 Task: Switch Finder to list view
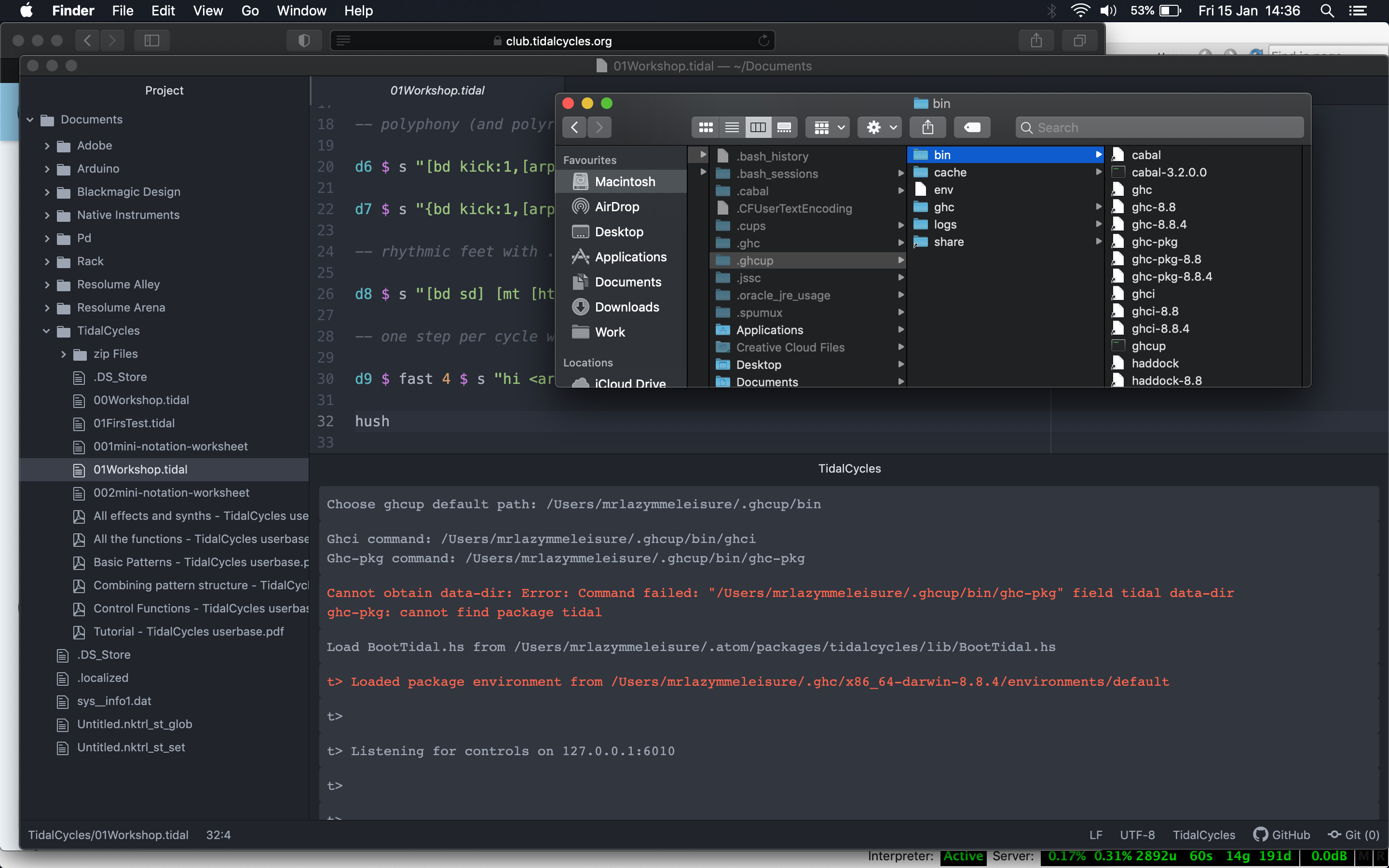click(732, 127)
